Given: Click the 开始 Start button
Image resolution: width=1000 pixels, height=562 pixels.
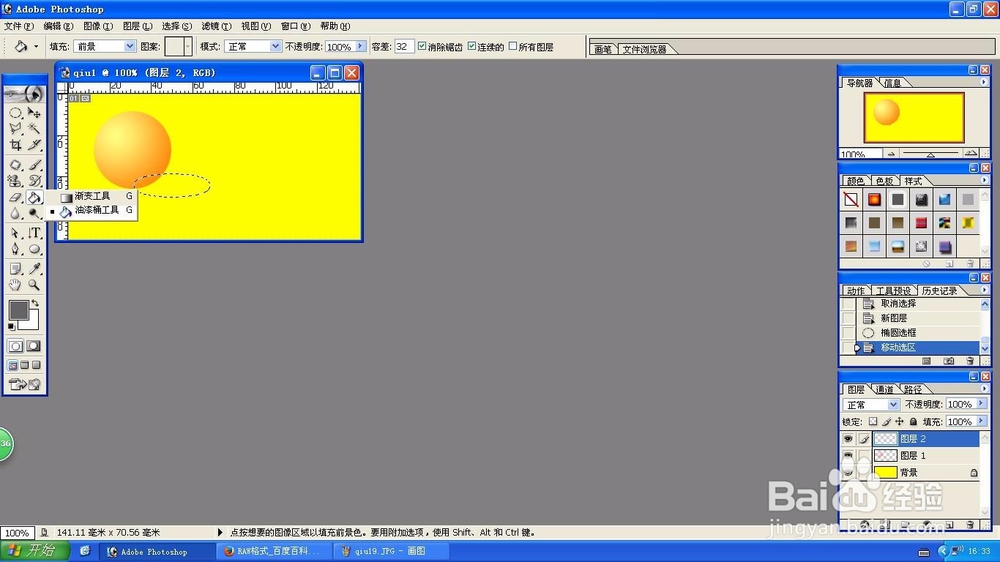Looking at the screenshot, I should click(33, 551).
